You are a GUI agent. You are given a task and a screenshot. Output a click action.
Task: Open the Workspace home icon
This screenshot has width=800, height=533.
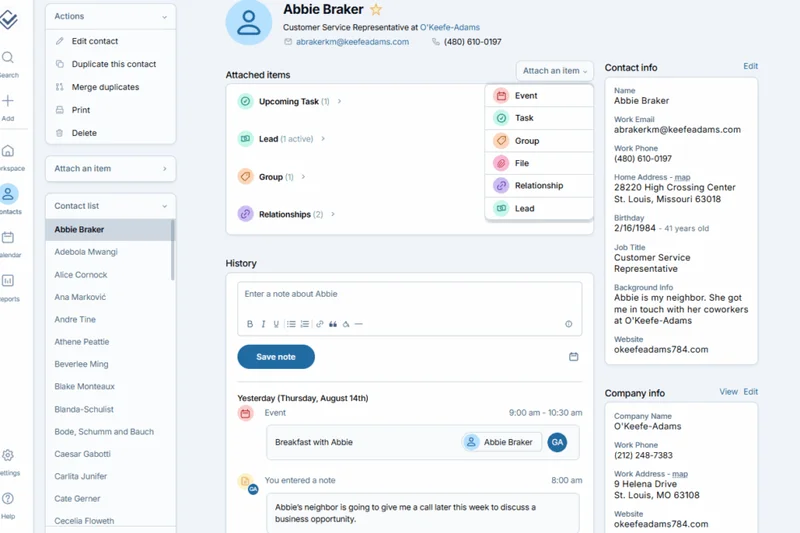pos(8,151)
